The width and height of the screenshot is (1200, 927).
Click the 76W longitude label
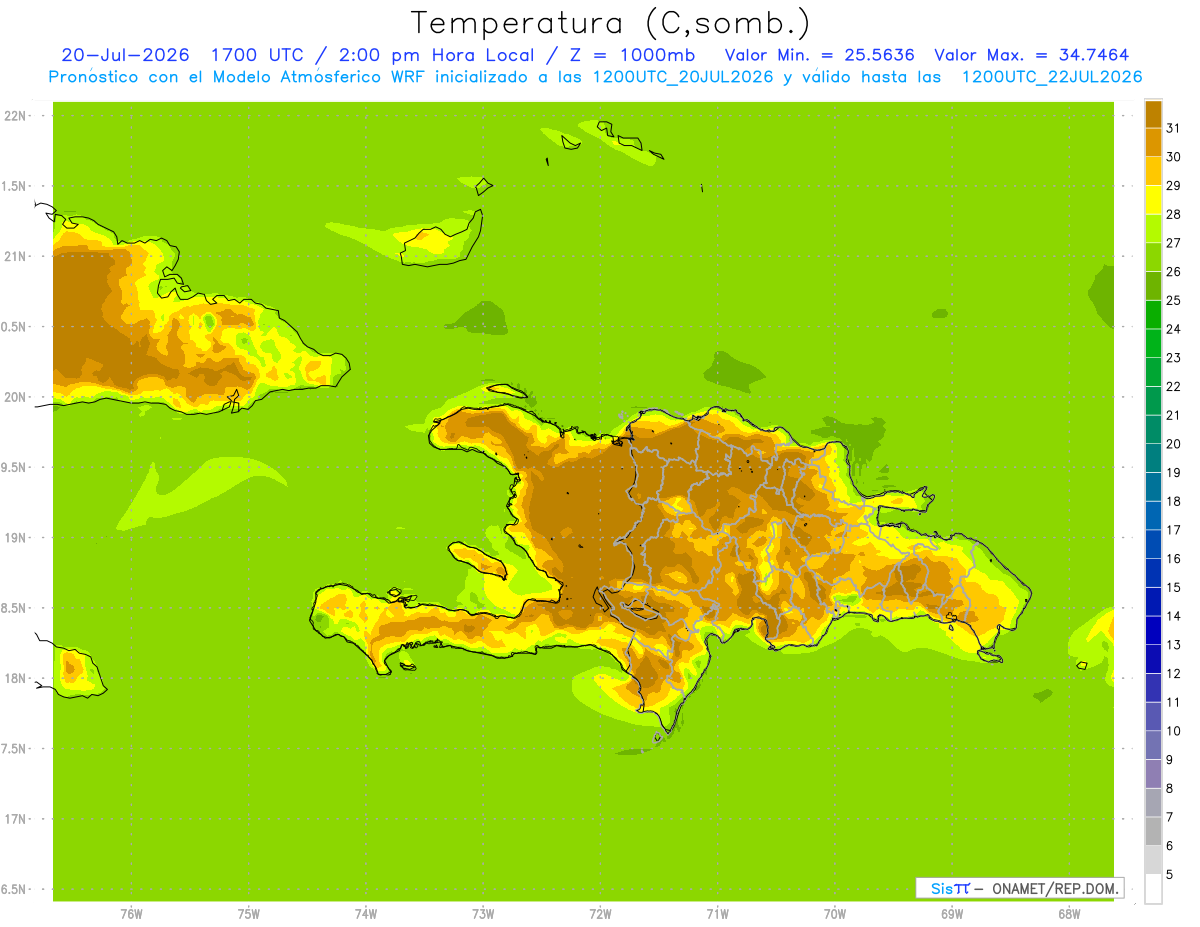tap(131, 913)
